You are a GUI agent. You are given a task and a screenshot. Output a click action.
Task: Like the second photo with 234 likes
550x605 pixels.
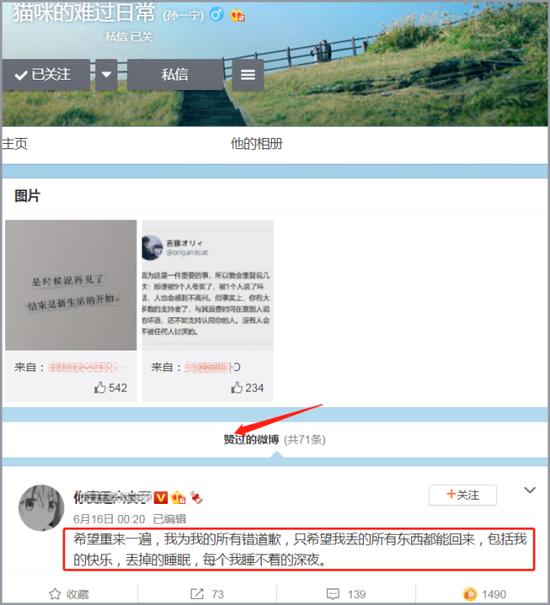(237, 387)
